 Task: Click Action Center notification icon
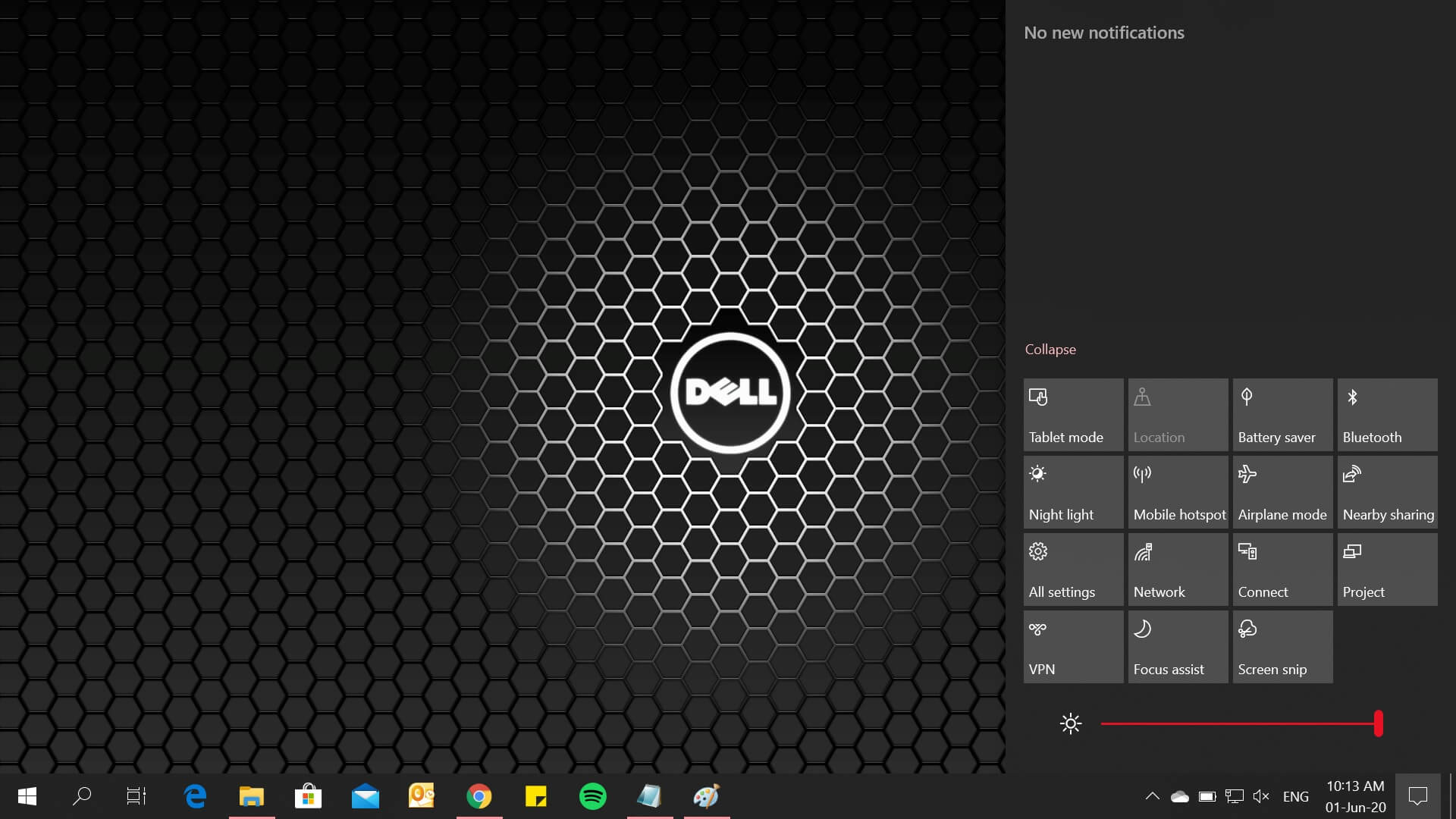click(x=1418, y=796)
